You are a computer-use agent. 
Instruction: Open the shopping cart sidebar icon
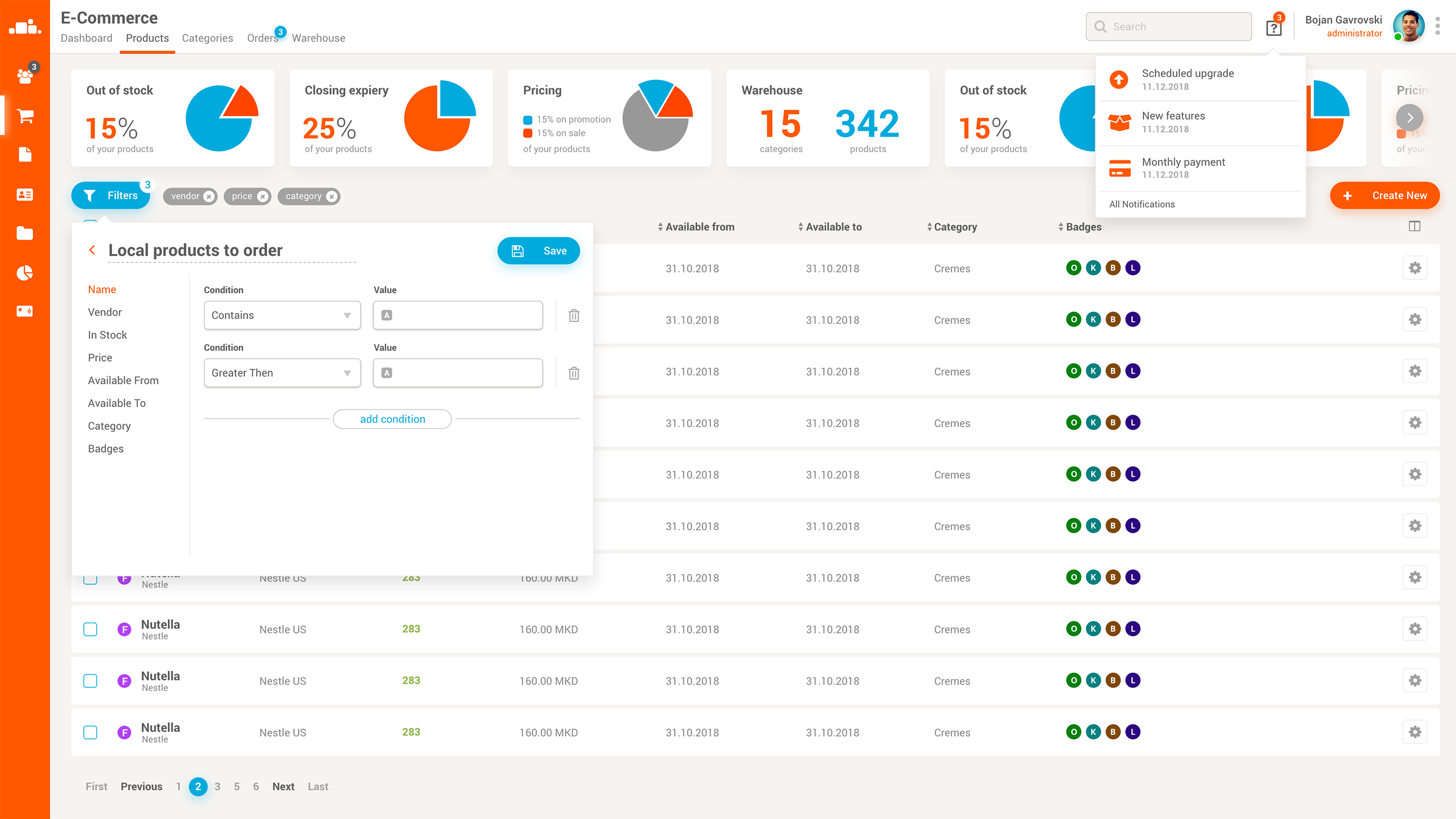pos(25,116)
